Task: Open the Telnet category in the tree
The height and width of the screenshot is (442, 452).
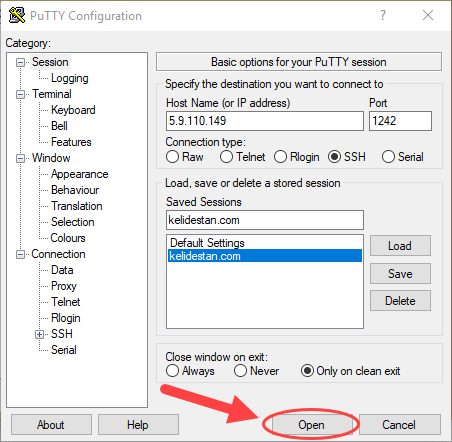Action: coord(66,302)
